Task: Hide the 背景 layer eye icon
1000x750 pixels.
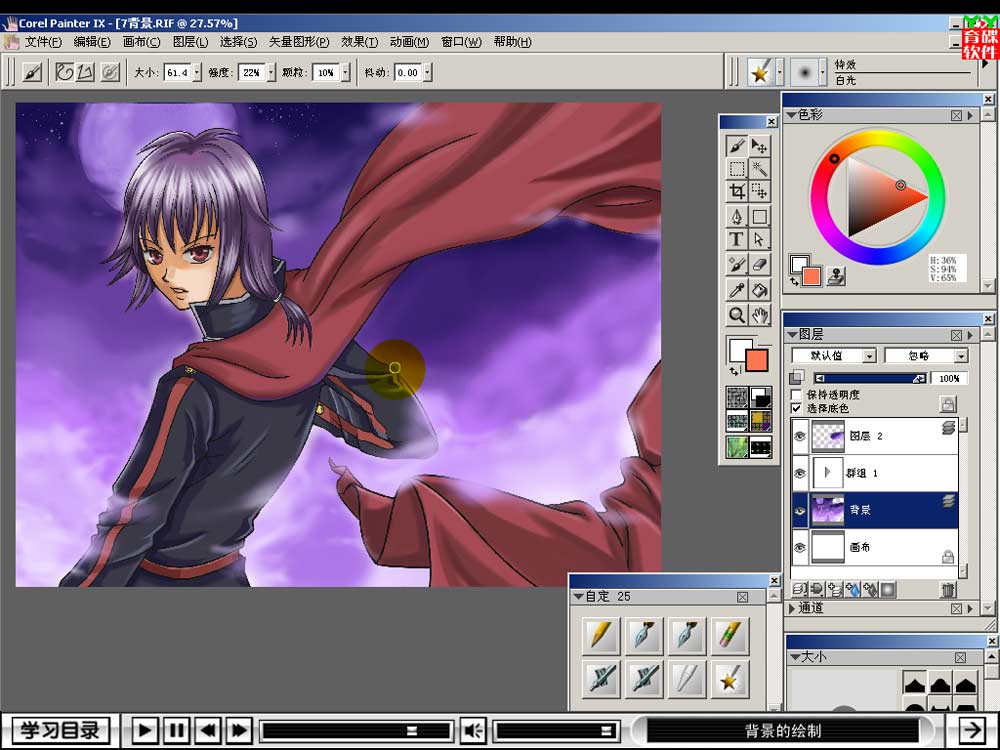Action: coord(800,510)
